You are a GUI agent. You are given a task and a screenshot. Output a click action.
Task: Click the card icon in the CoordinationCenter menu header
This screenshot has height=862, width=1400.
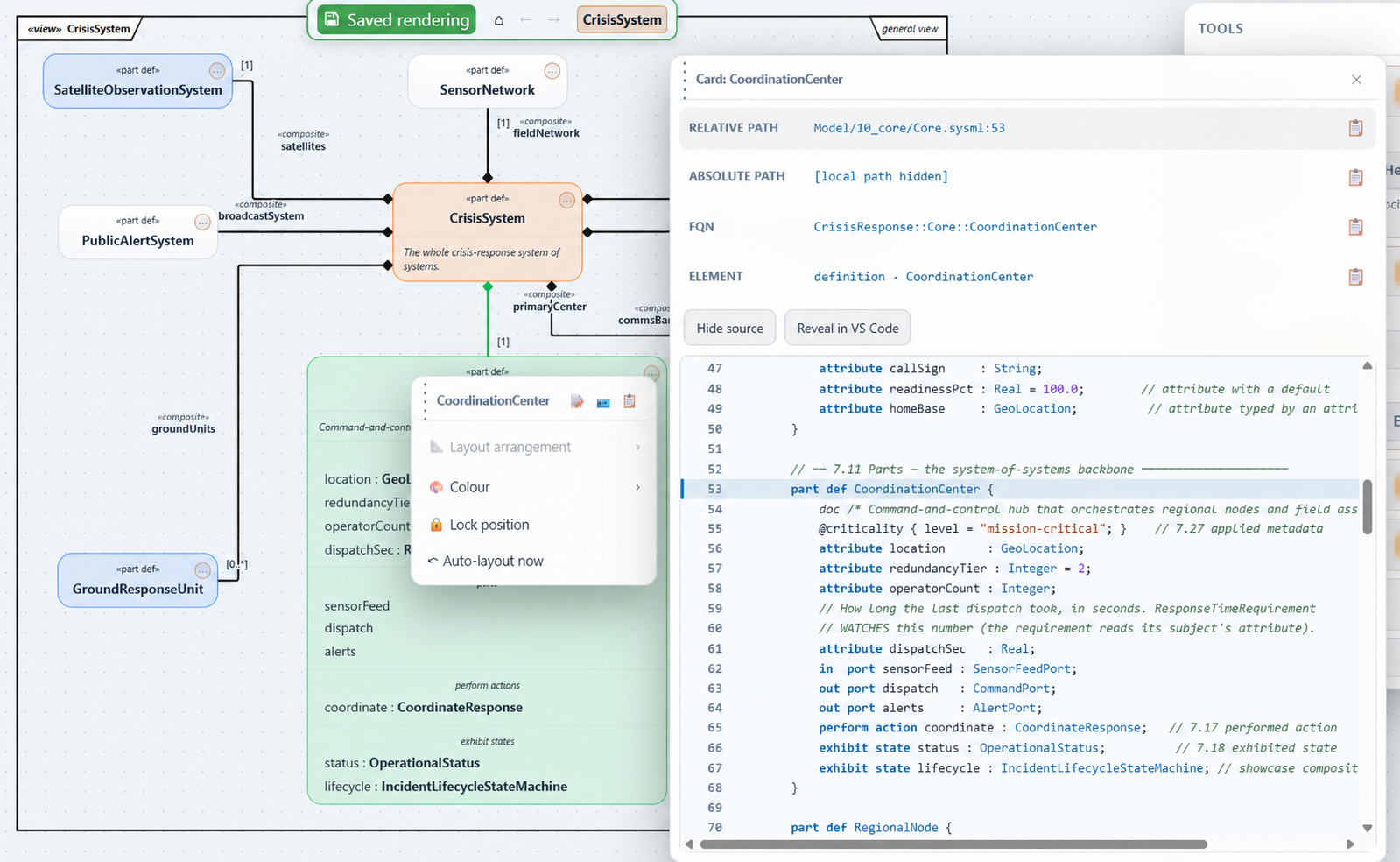tap(603, 402)
